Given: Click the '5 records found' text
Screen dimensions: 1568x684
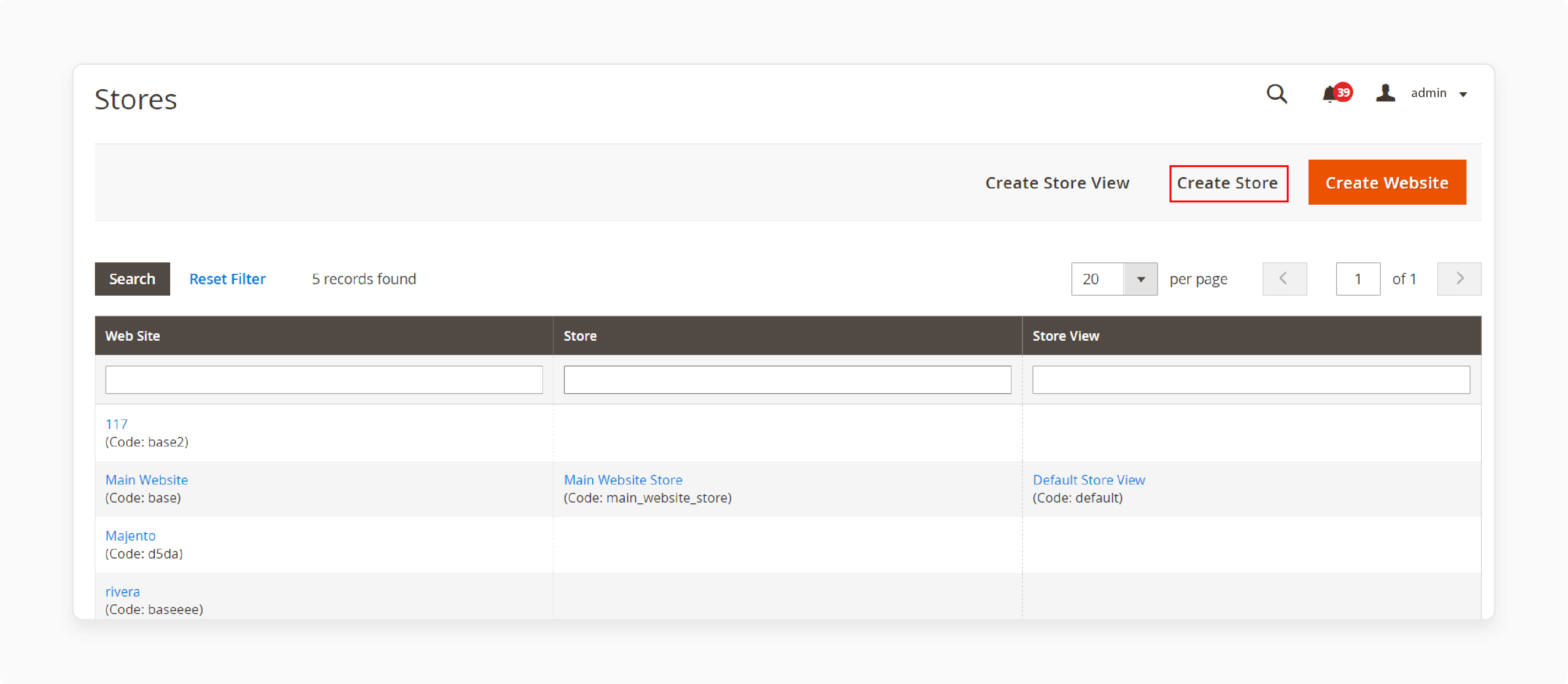Looking at the screenshot, I should pyautogui.click(x=364, y=279).
